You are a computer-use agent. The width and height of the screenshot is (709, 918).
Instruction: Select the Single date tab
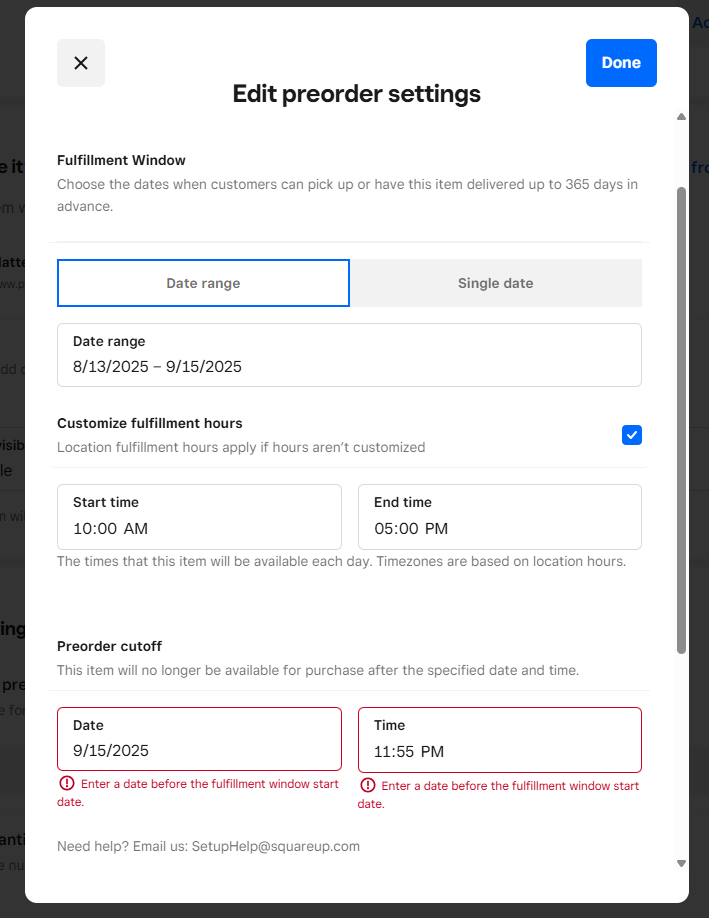click(495, 283)
